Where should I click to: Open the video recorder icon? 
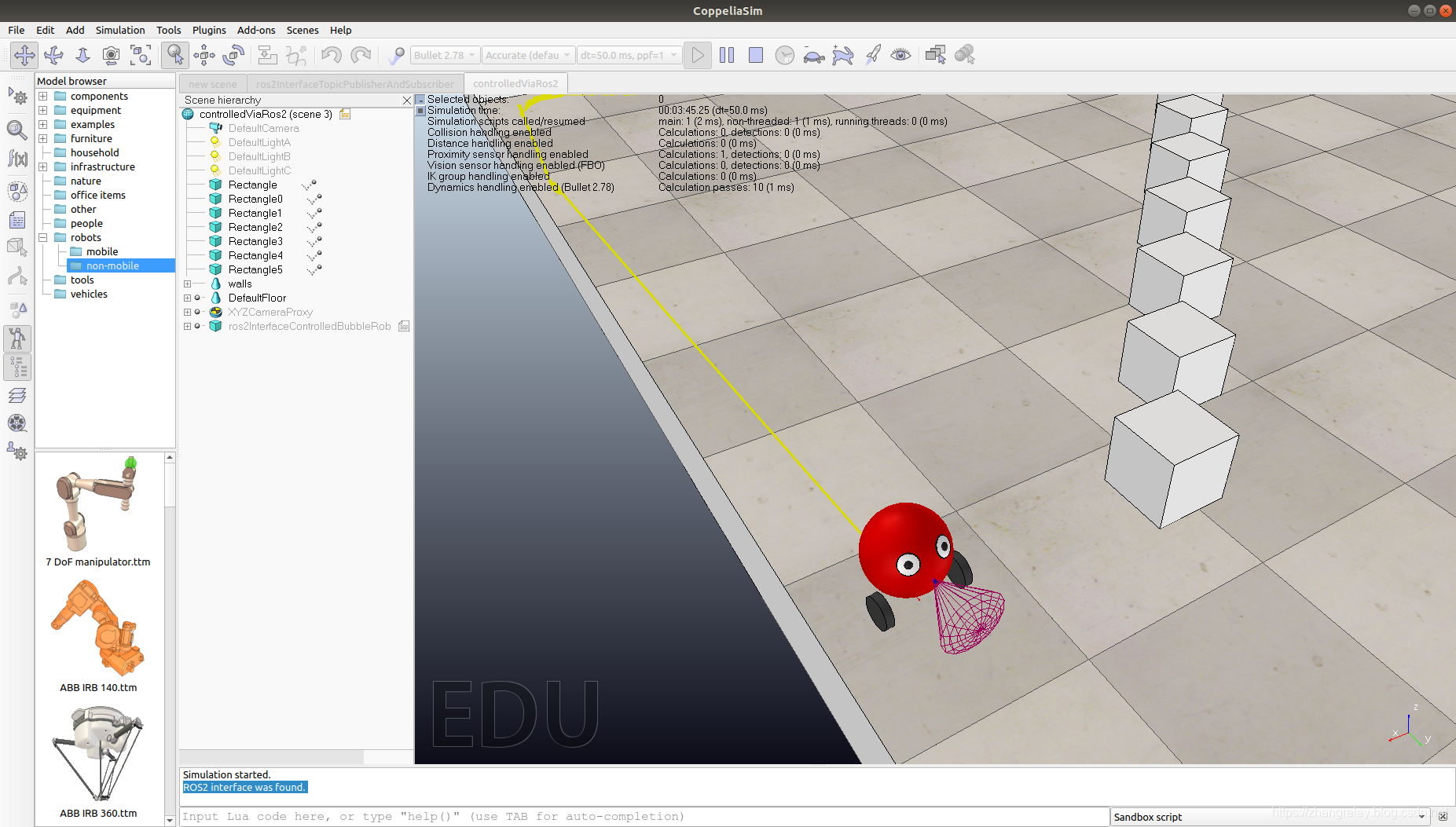tap(17, 423)
